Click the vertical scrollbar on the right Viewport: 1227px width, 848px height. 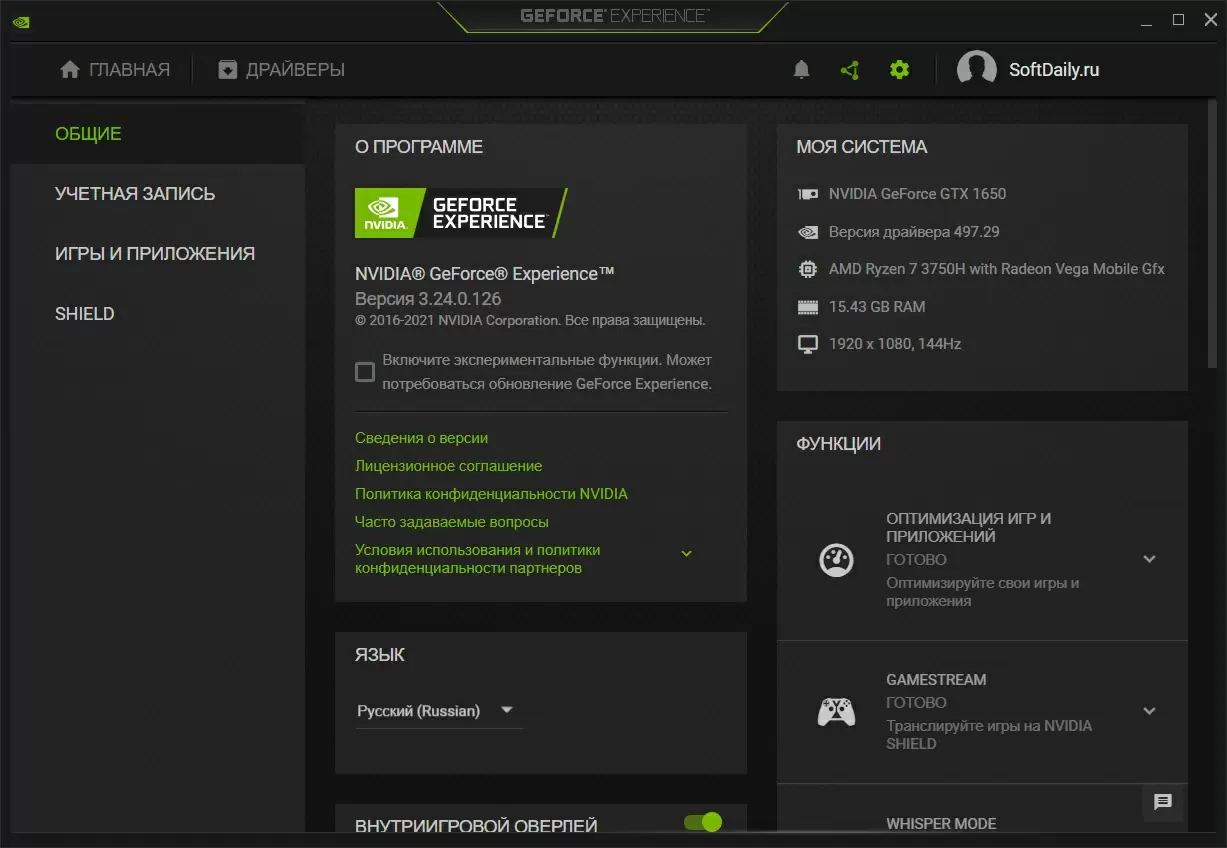coord(1213,240)
